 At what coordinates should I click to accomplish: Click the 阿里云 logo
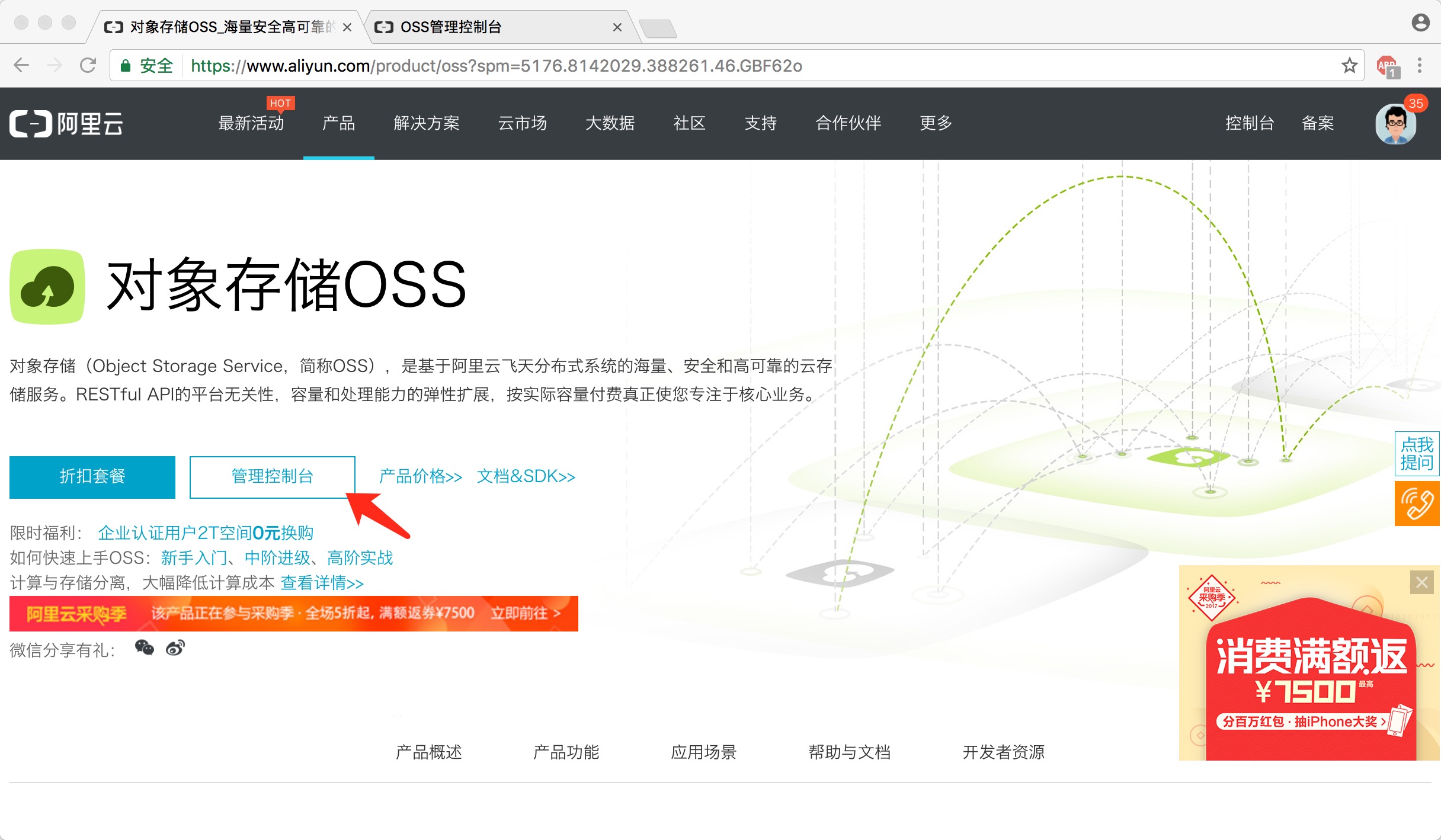click(66, 124)
